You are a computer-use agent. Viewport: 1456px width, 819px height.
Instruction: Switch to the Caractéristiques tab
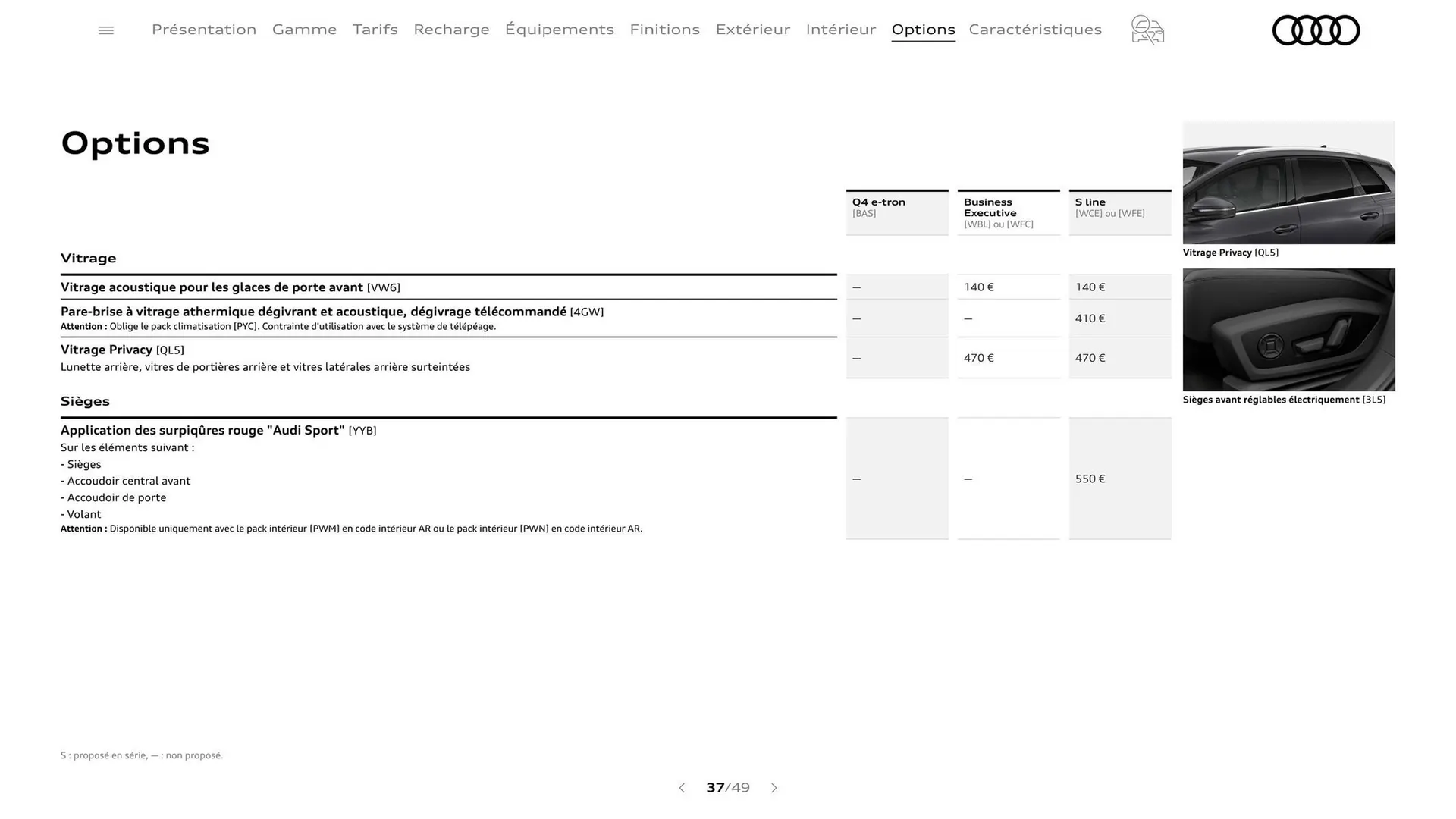coord(1035,30)
